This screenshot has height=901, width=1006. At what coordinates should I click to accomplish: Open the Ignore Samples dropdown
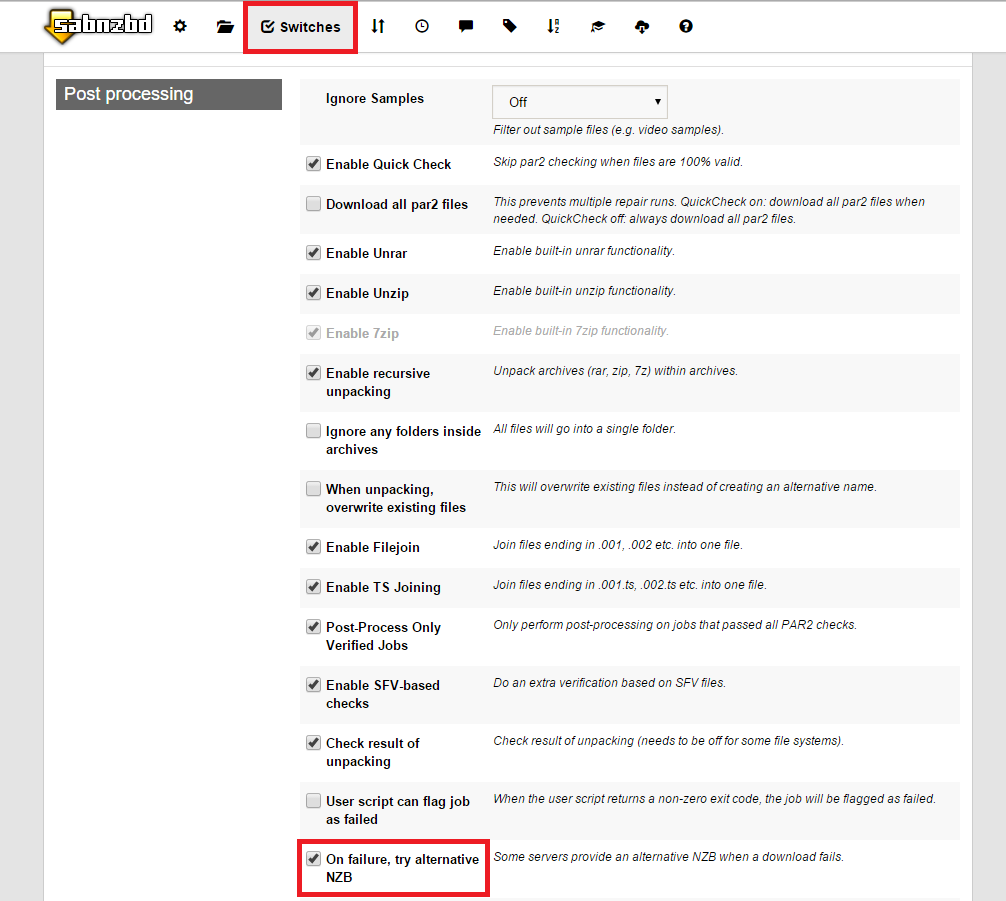click(x=579, y=102)
